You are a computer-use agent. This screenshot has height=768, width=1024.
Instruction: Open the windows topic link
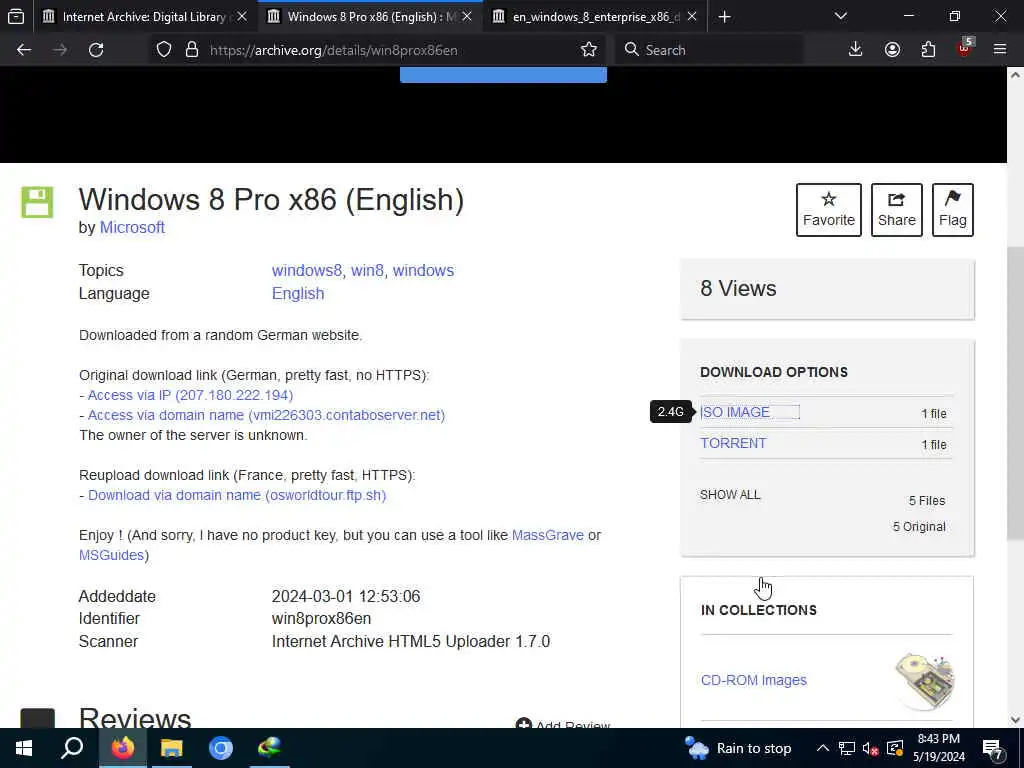pyautogui.click(x=423, y=270)
